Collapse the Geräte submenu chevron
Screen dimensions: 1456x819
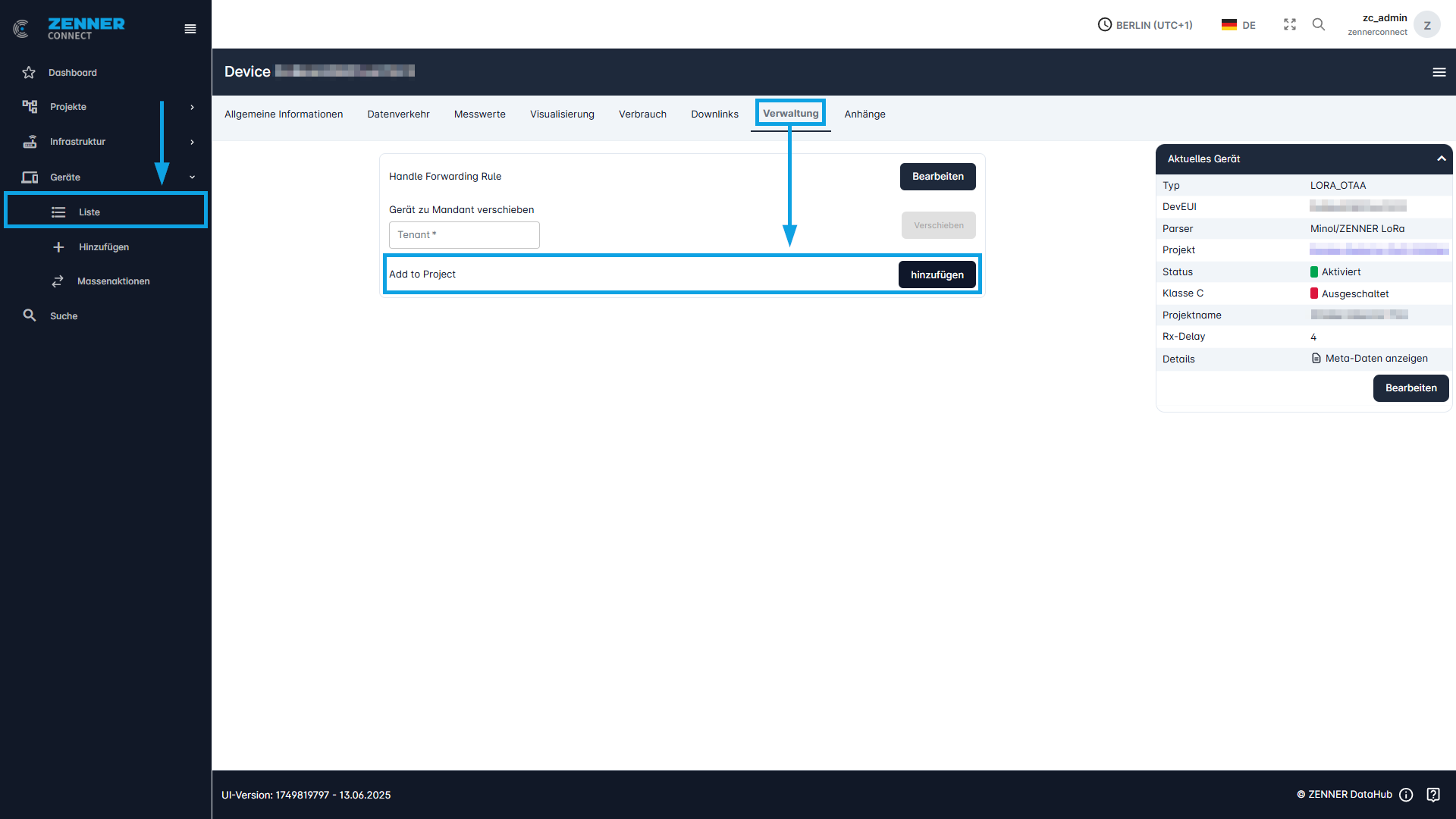[192, 177]
